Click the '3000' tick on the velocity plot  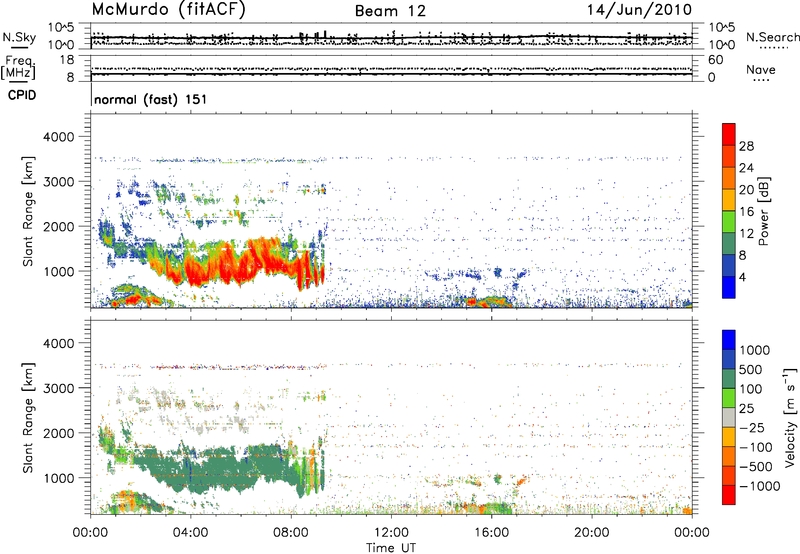[58, 388]
